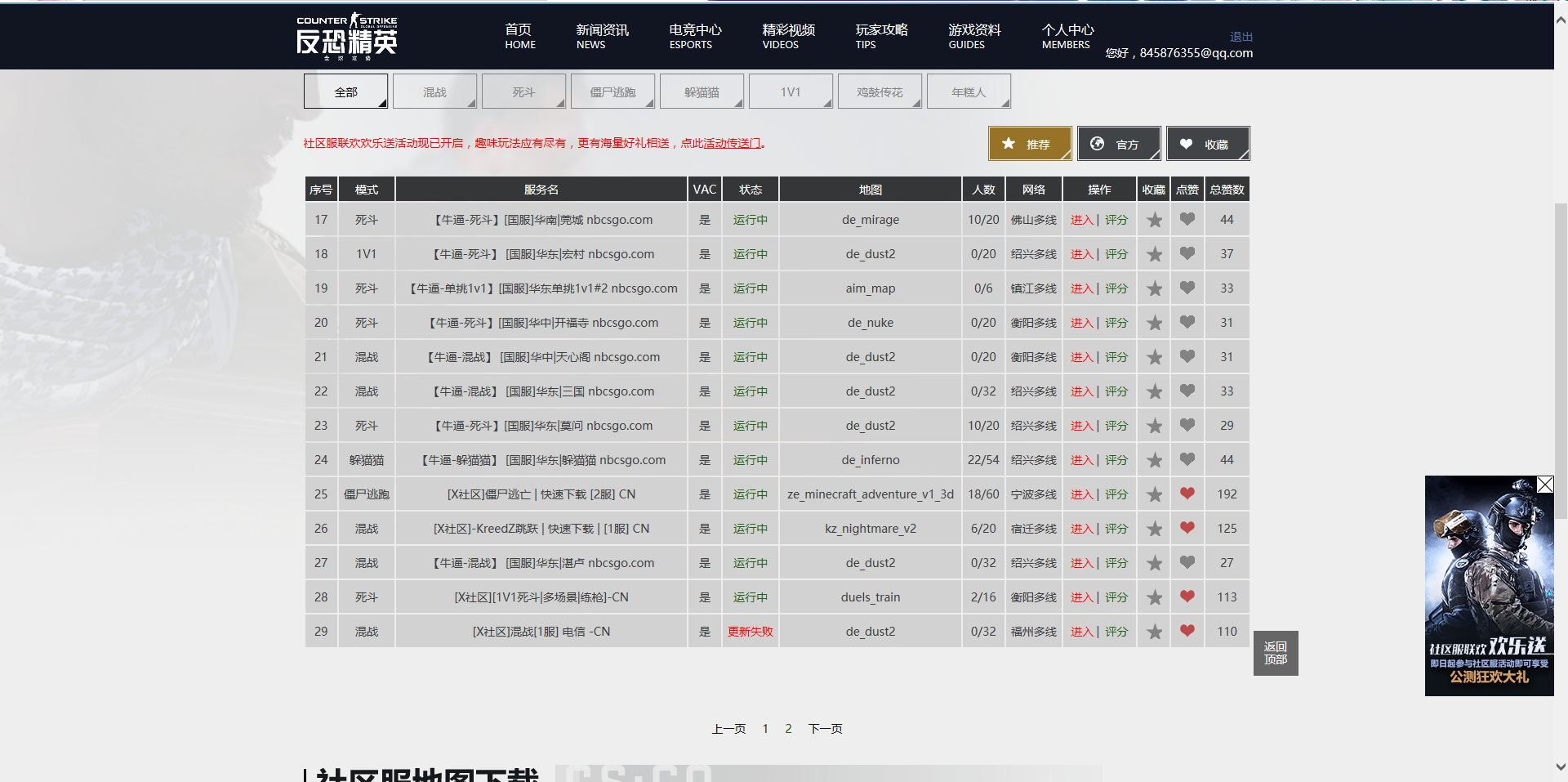Open the 活动传送门 link in the notice text

point(731,143)
